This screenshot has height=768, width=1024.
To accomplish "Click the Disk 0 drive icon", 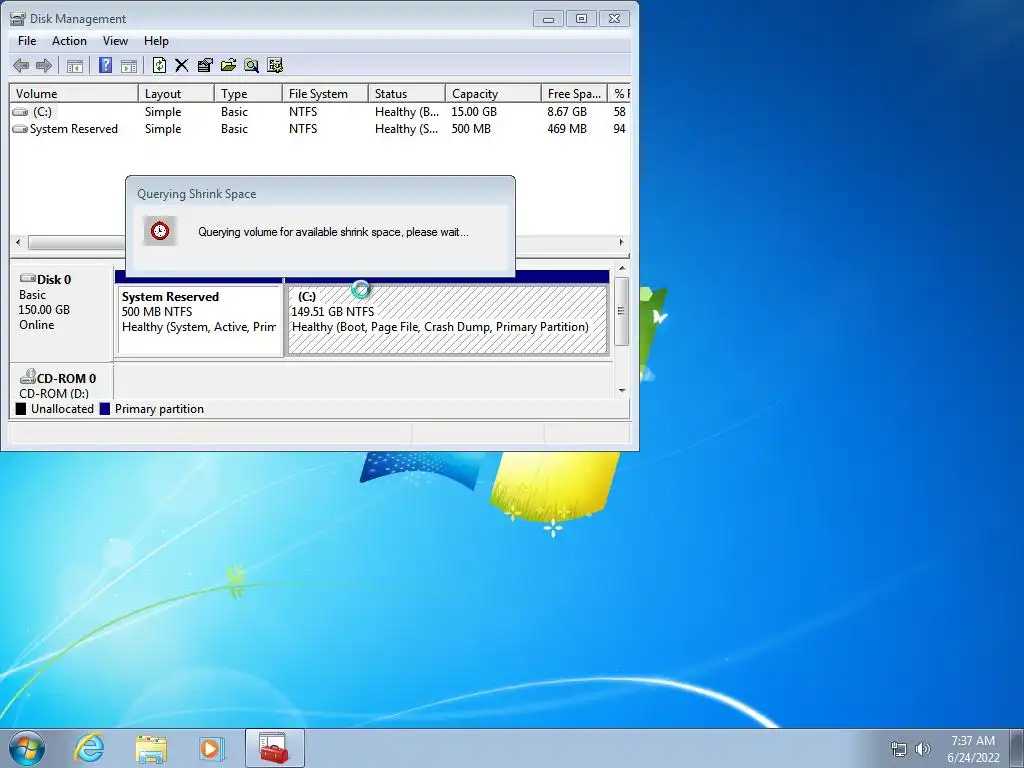I will 27,279.
